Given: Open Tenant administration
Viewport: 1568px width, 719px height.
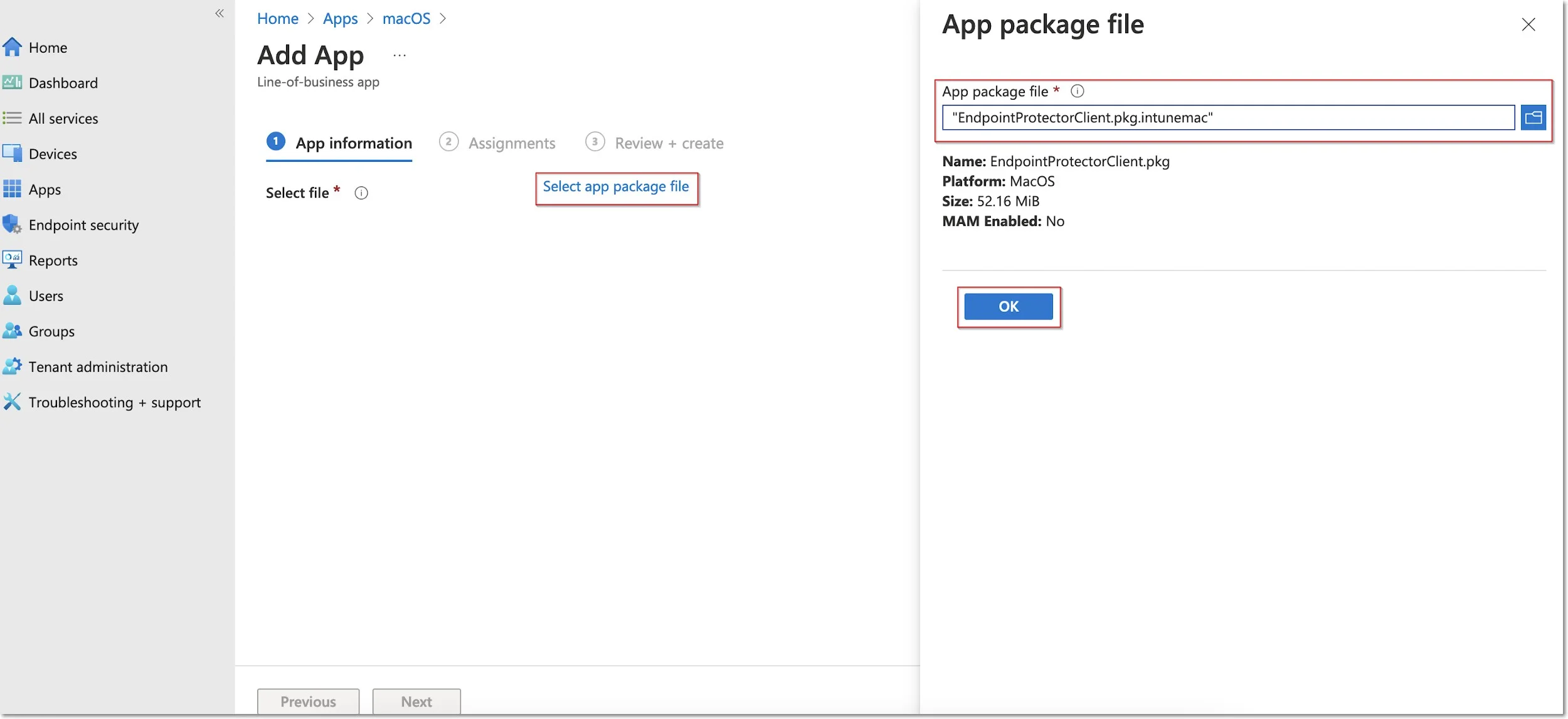Looking at the screenshot, I should (x=98, y=366).
